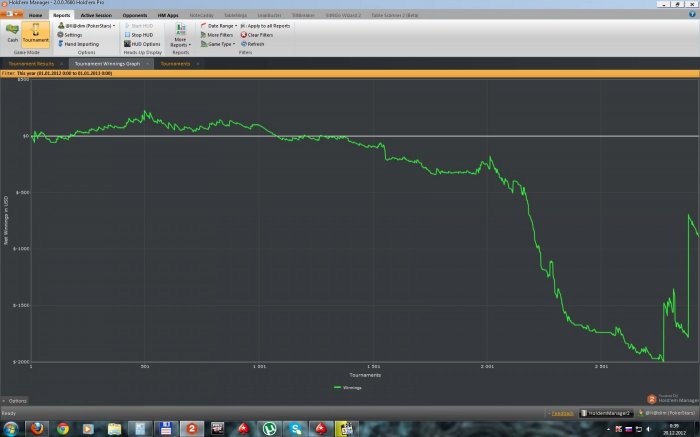Expand the Game Type dropdown
The image size is (700, 437).
(218, 44)
